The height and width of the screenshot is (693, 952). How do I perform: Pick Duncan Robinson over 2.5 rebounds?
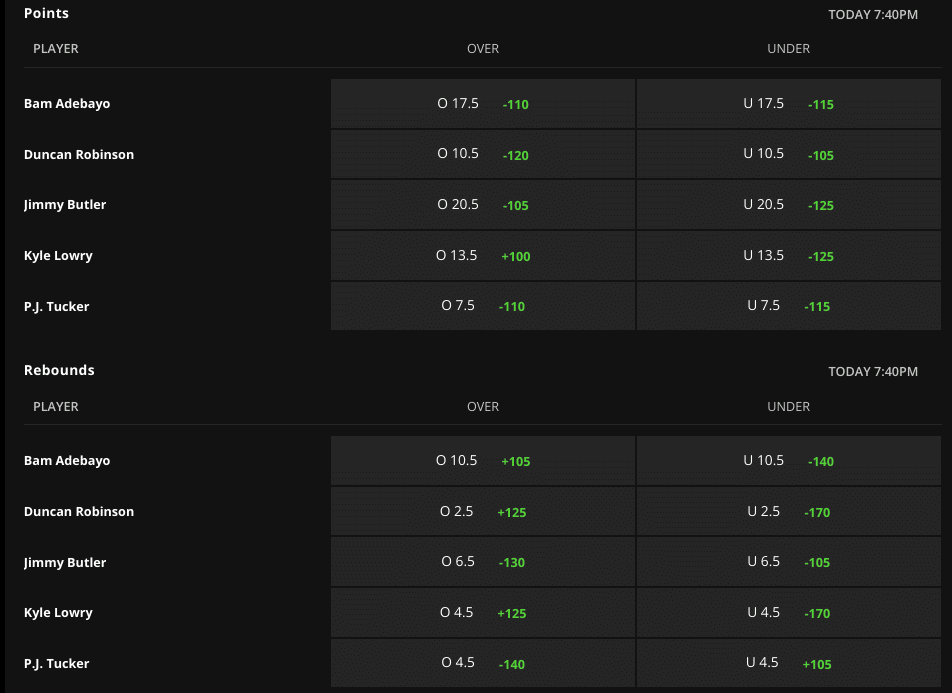[483, 512]
